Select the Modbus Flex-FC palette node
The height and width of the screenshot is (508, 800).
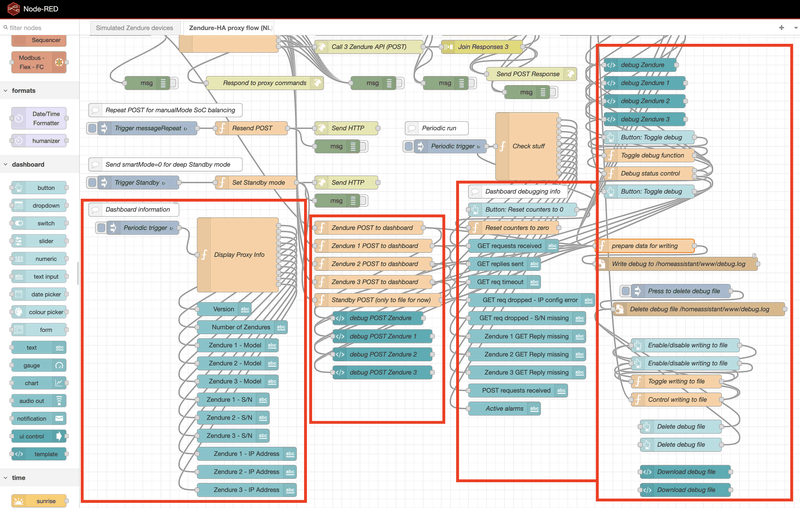click(x=39, y=62)
